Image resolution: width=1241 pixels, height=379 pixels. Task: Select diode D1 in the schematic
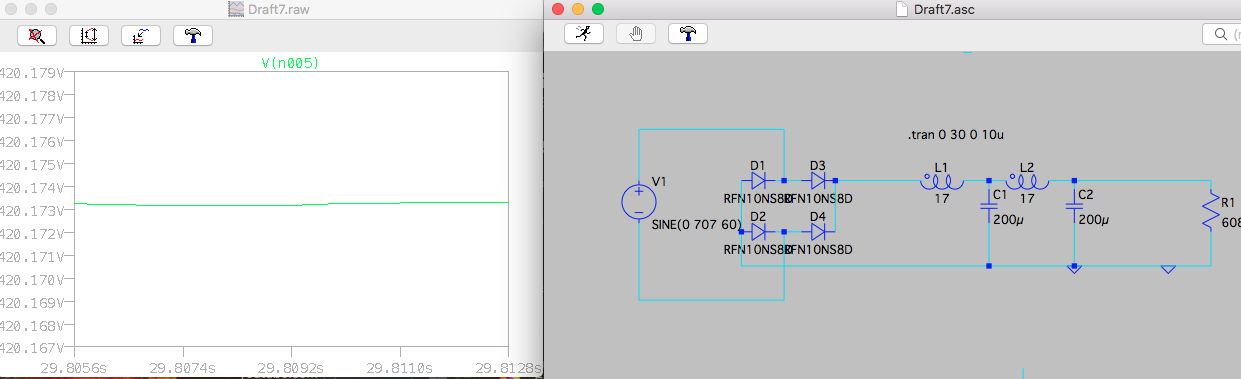click(758, 181)
